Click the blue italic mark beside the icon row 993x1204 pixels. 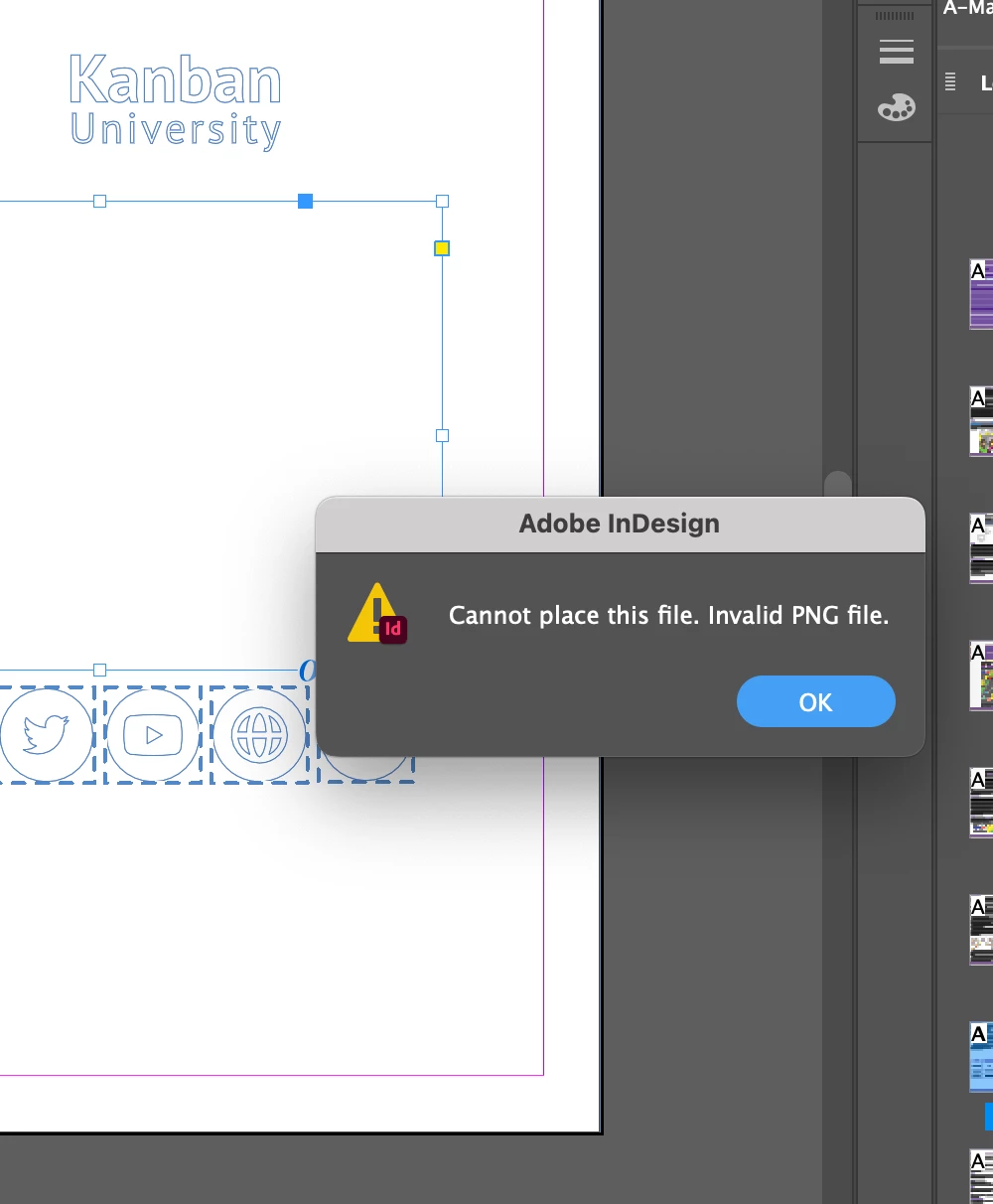[308, 672]
